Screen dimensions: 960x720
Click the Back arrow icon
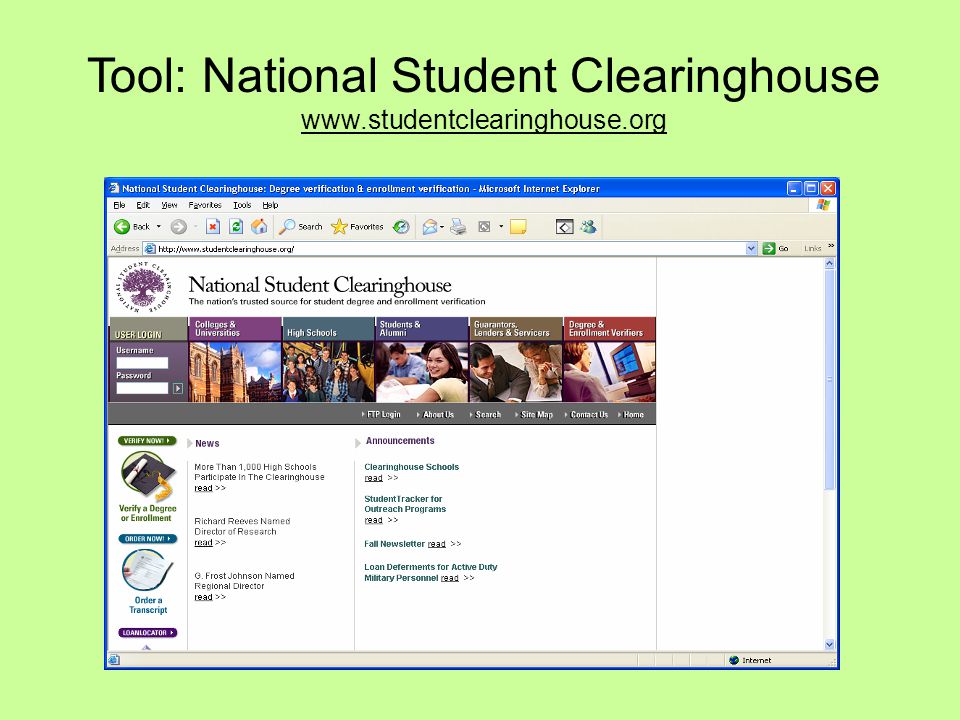pos(122,227)
